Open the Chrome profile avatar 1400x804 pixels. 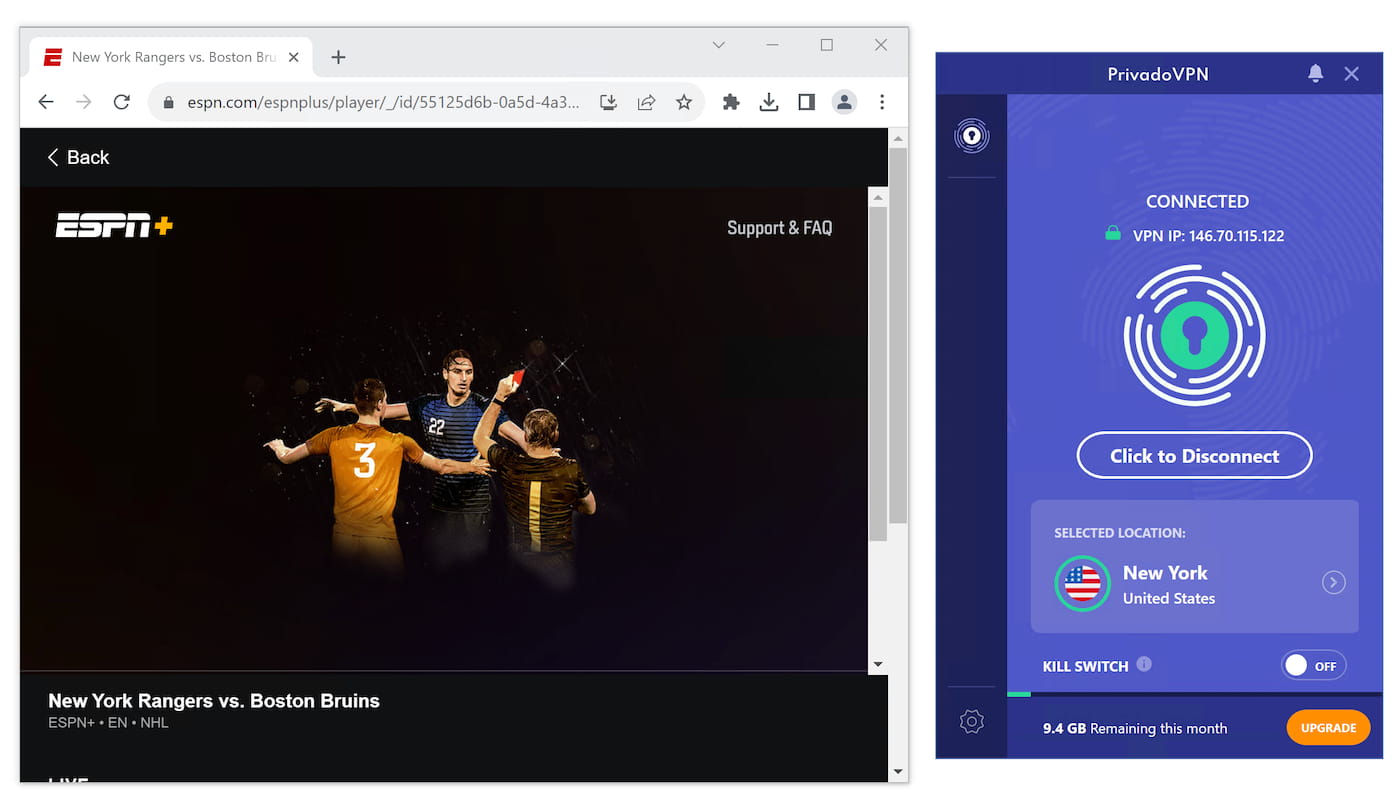(845, 102)
